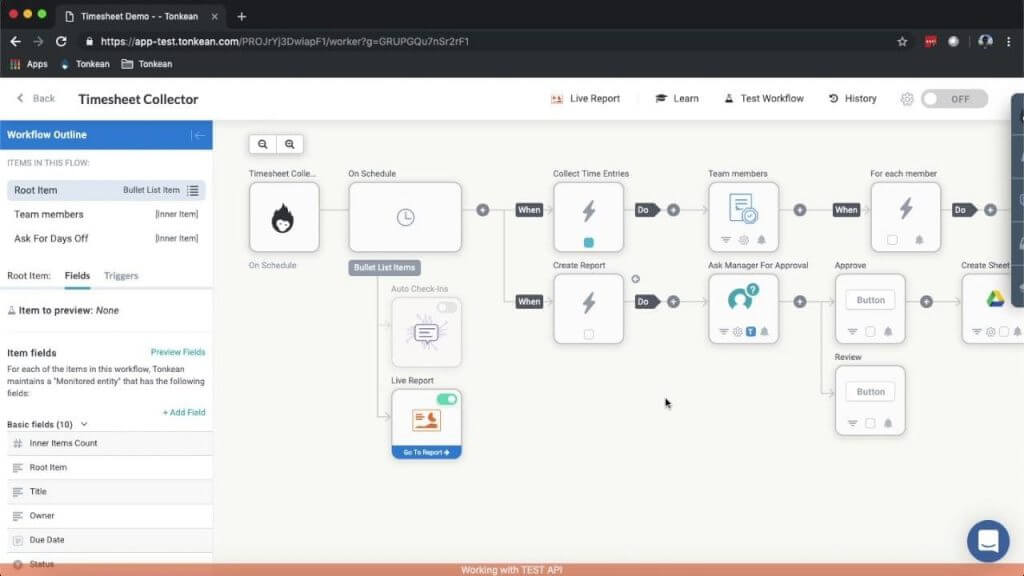Screen dimensions: 1024x576
Task: Select Ask For Days Off in outline
Action: pyautogui.click(x=106, y=238)
